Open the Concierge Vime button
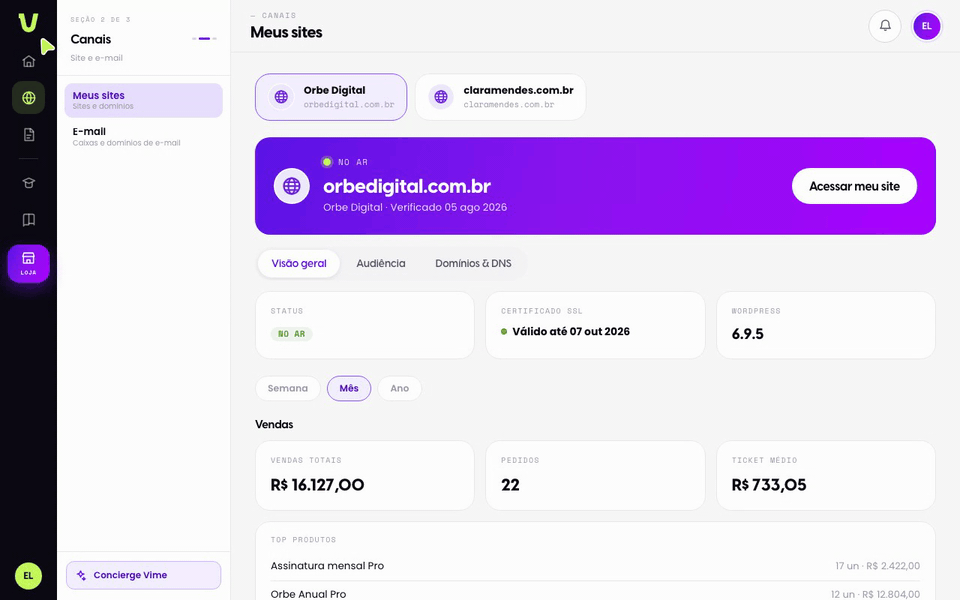960x600 pixels. coord(143,576)
